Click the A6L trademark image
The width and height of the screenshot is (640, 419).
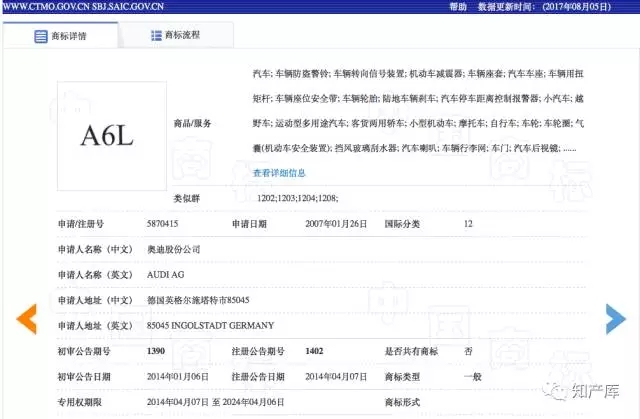click(106, 135)
